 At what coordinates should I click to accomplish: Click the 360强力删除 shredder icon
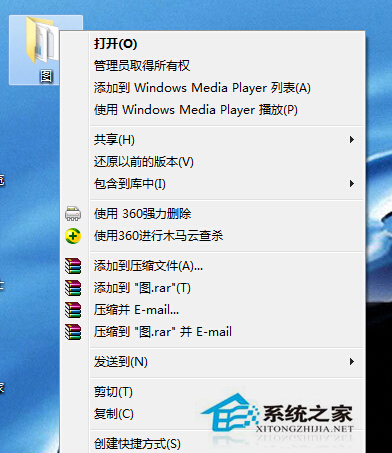tap(73, 214)
